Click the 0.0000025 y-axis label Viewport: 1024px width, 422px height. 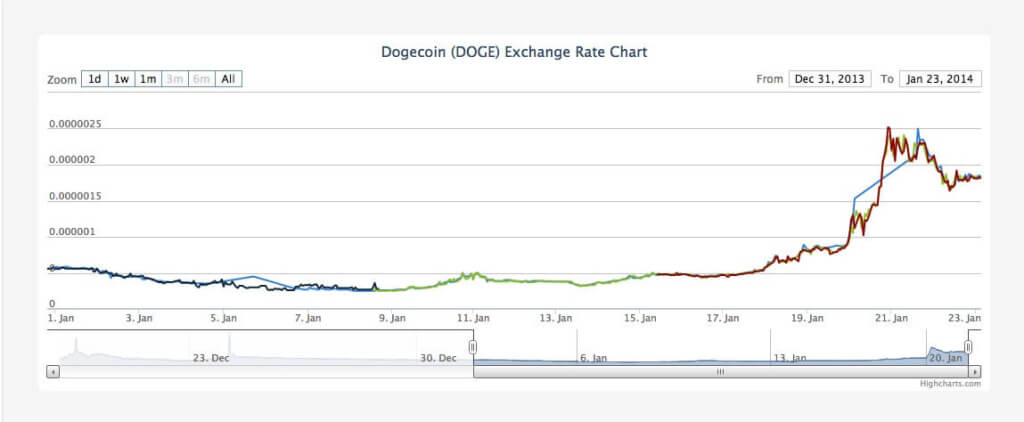73,124
